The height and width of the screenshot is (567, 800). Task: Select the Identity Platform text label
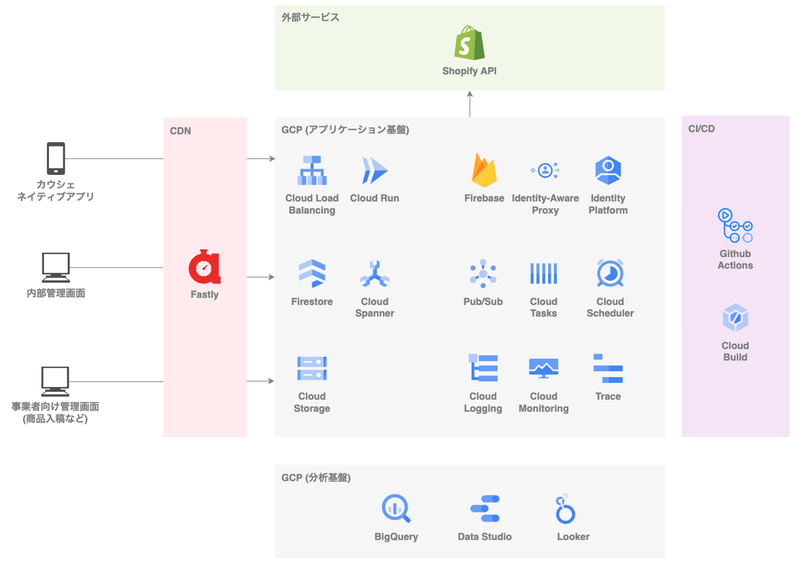coord(608,204)
